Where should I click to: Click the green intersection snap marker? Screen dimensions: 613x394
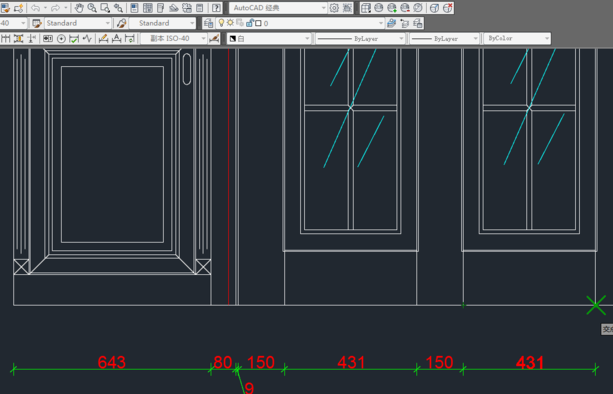pyautogui.click(x=596, y=305)
